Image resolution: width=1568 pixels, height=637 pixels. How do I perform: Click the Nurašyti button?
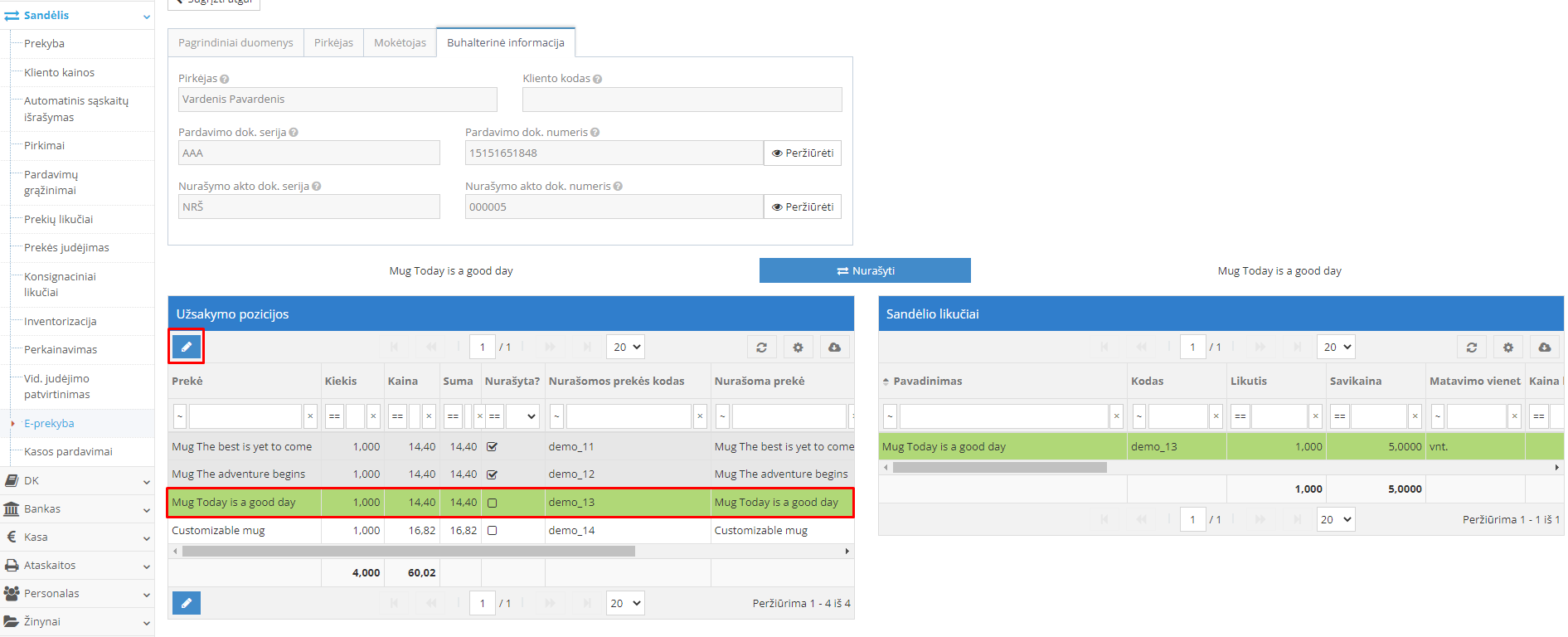(x=865, y=270)
